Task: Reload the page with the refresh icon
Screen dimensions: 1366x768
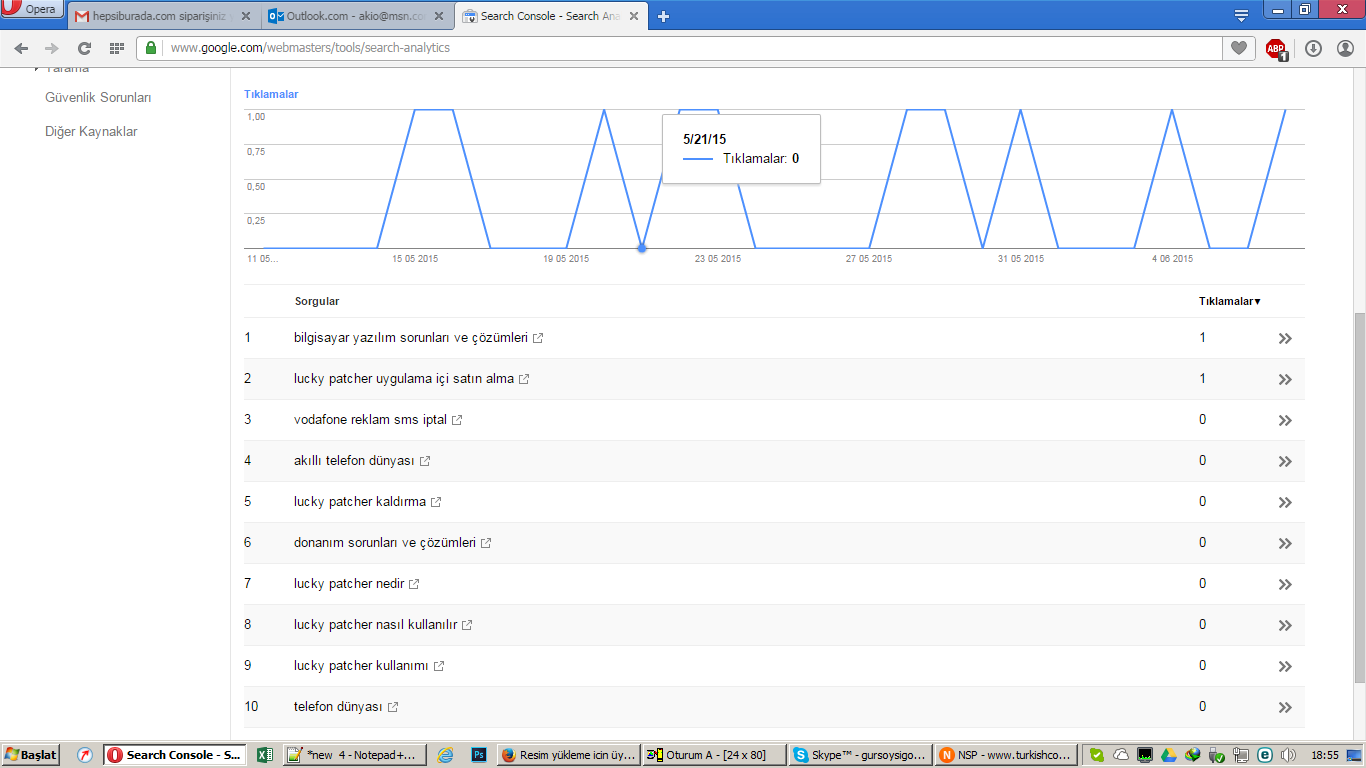Action: click(84, 48)
